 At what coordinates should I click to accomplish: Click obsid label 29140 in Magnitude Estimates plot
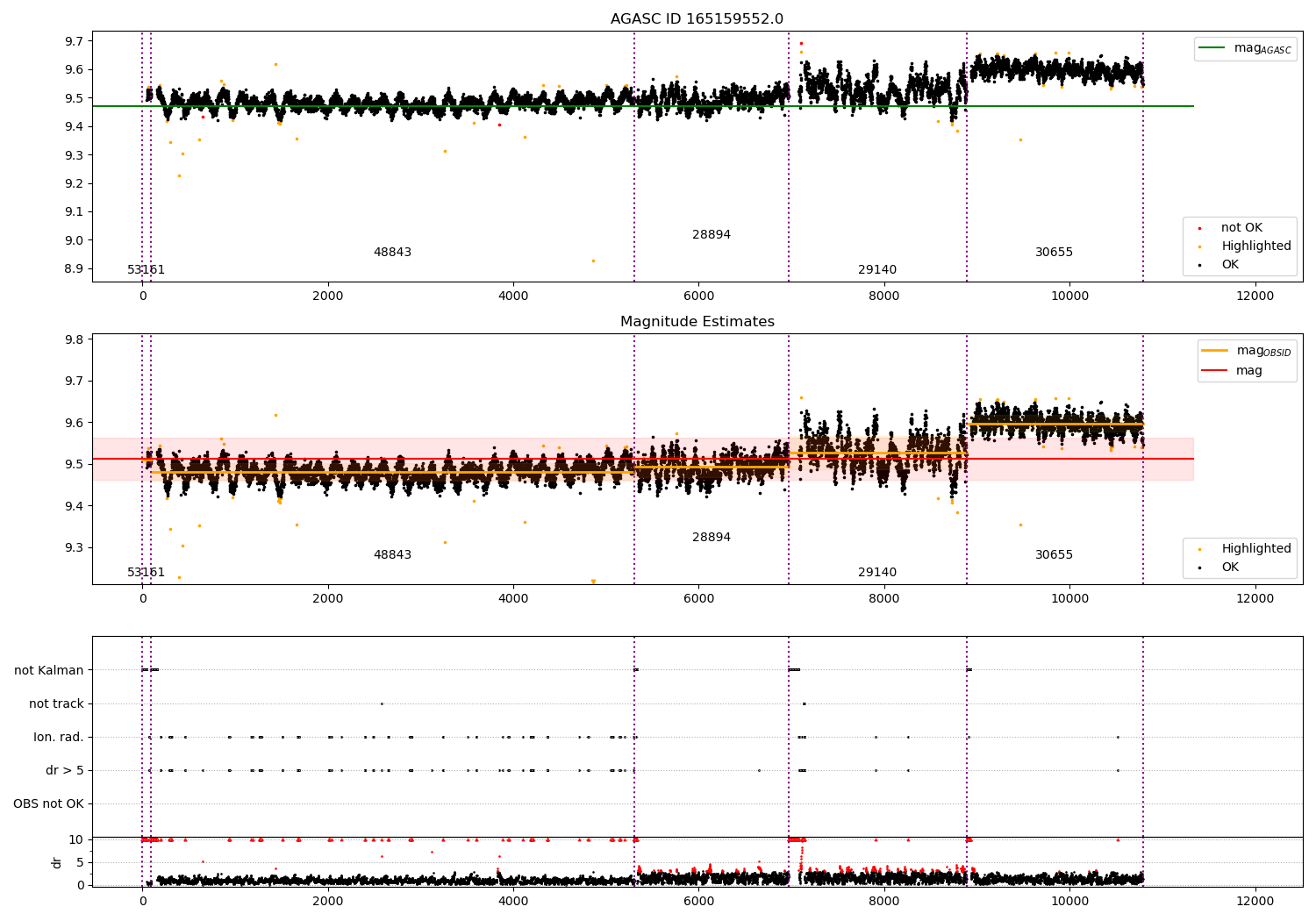877,573
